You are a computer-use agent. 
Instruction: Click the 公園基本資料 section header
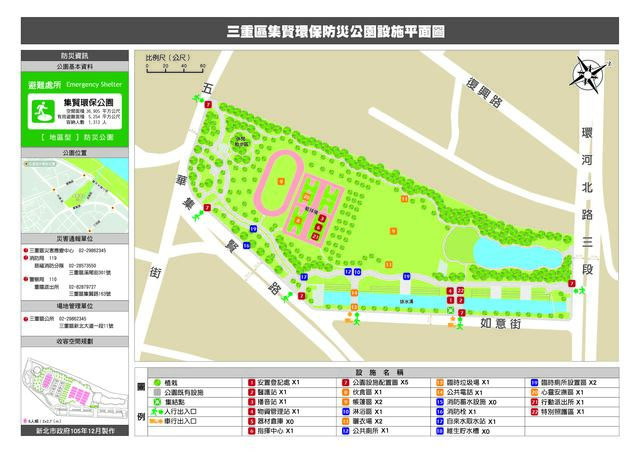(x=75, y=67)
